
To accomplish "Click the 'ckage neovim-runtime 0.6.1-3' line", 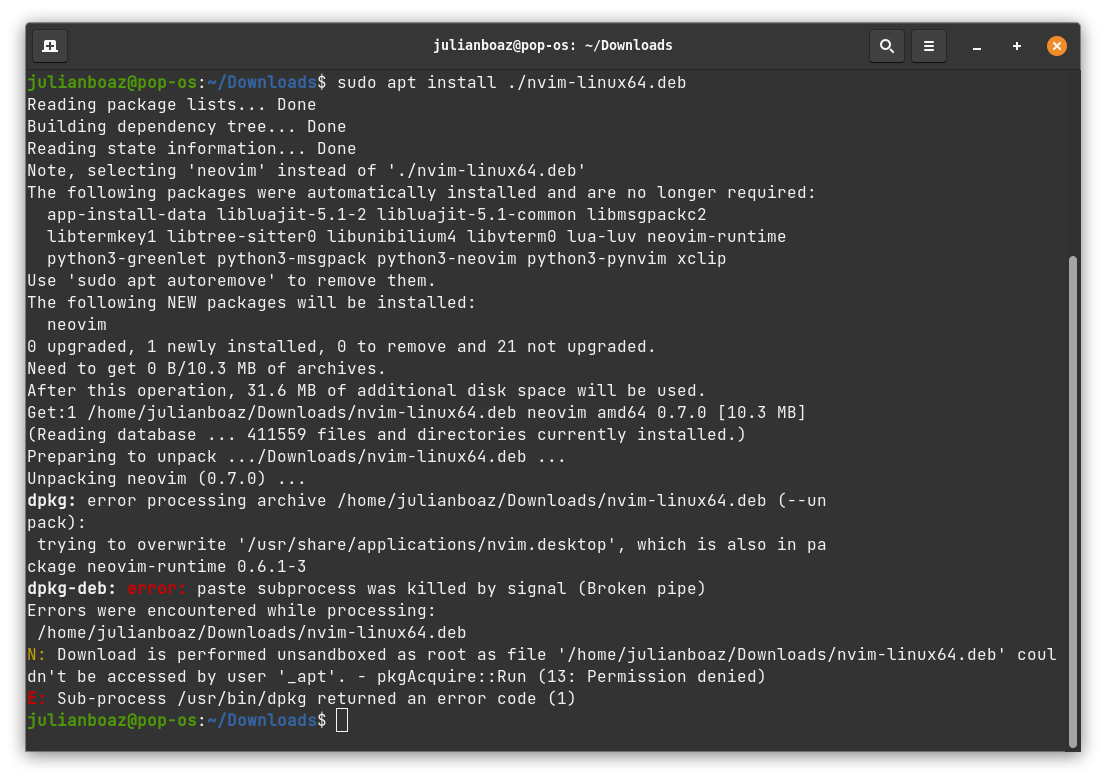I will pos(166,566).
